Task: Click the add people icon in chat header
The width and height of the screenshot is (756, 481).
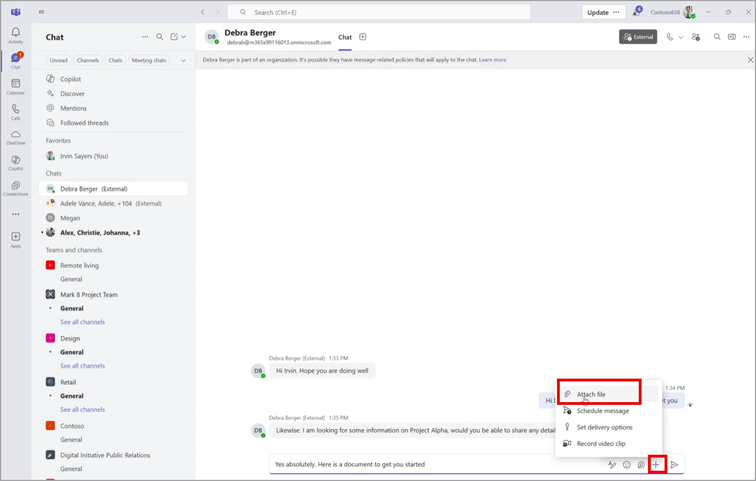Action: [697, 37]
